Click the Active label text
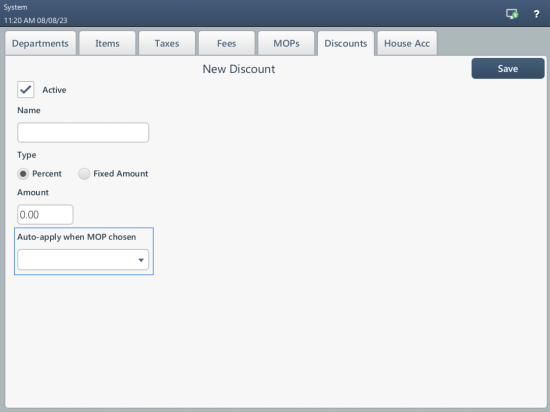The width and height of the screenshot is (550, 412). [x=54, y=90]
